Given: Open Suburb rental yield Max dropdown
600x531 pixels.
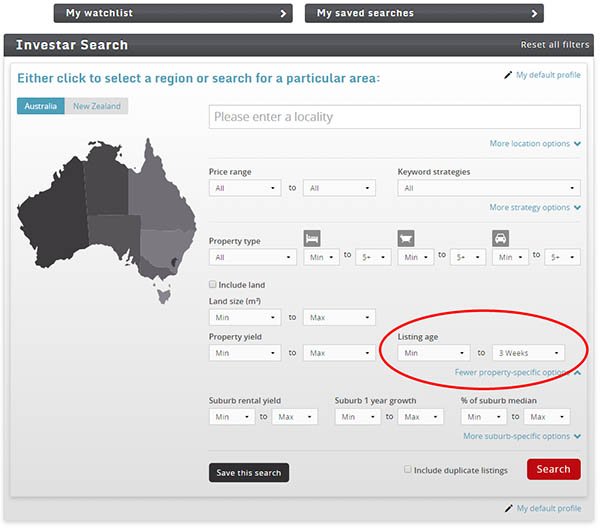Looking at the screenshot, I should [x=295, y=417].
